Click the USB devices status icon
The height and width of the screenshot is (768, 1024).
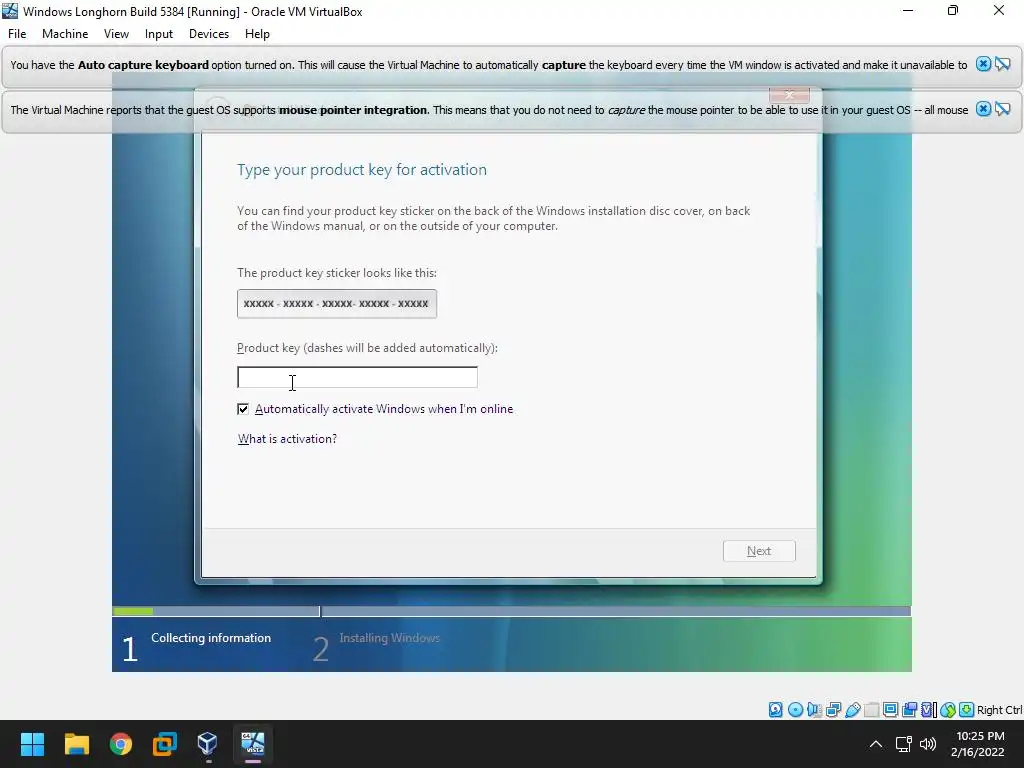(x=852, y=710)
